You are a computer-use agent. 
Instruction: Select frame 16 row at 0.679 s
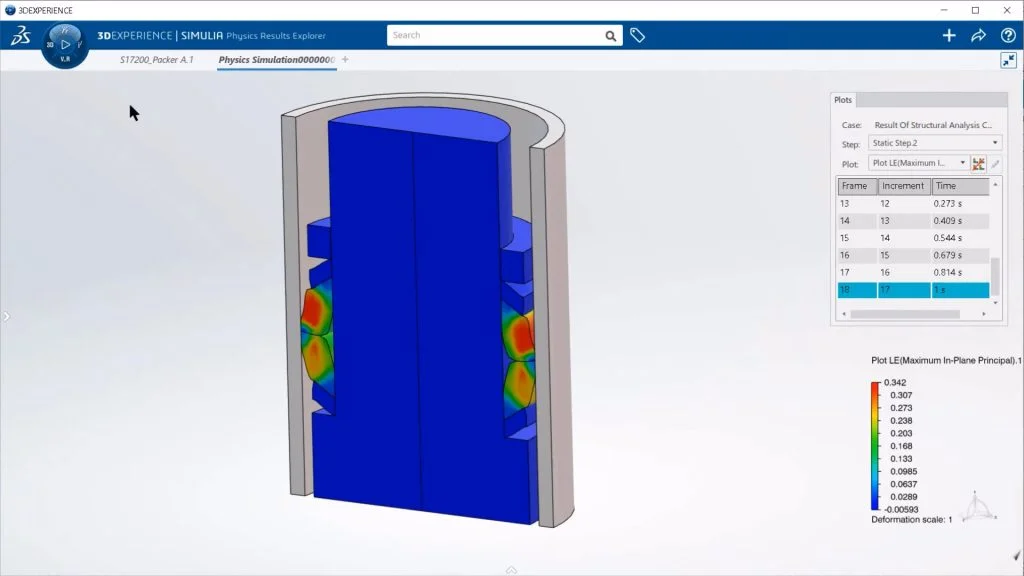point(913,255)
